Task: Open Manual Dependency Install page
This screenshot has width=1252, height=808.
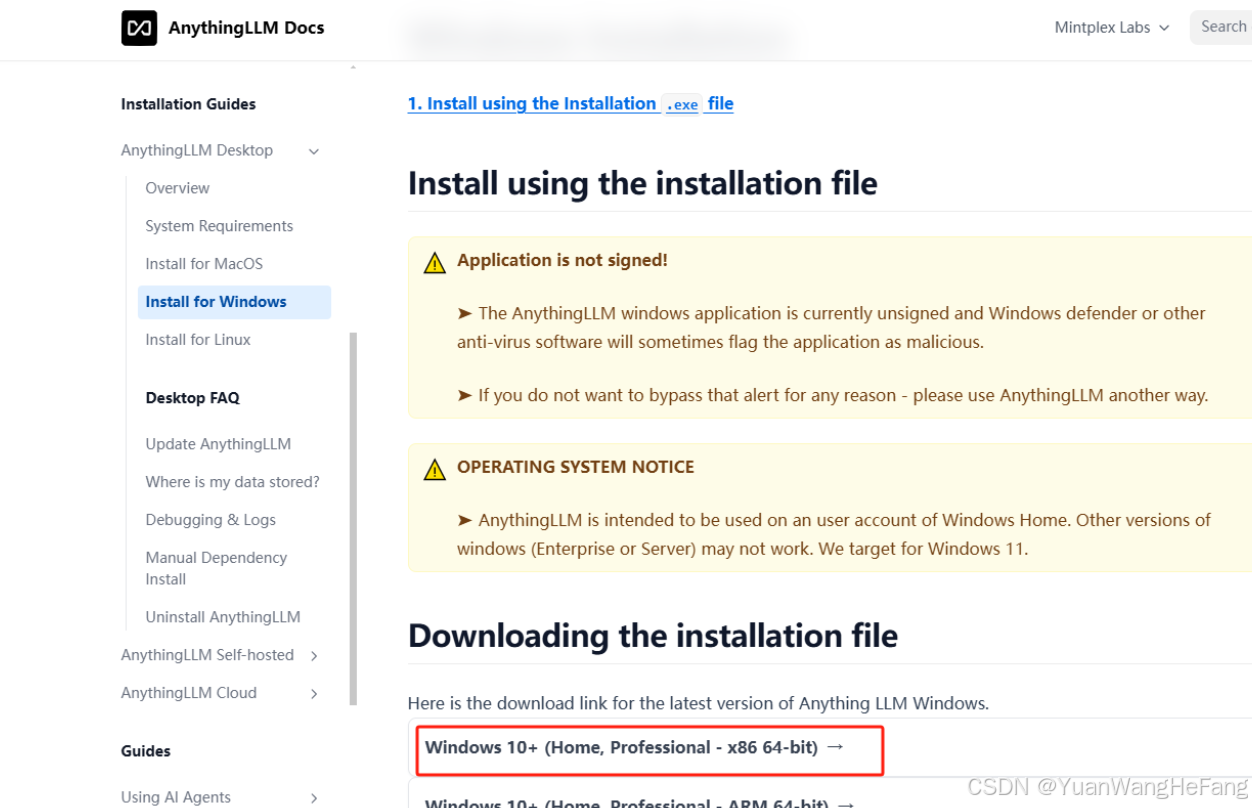Action: pos(216,568)
